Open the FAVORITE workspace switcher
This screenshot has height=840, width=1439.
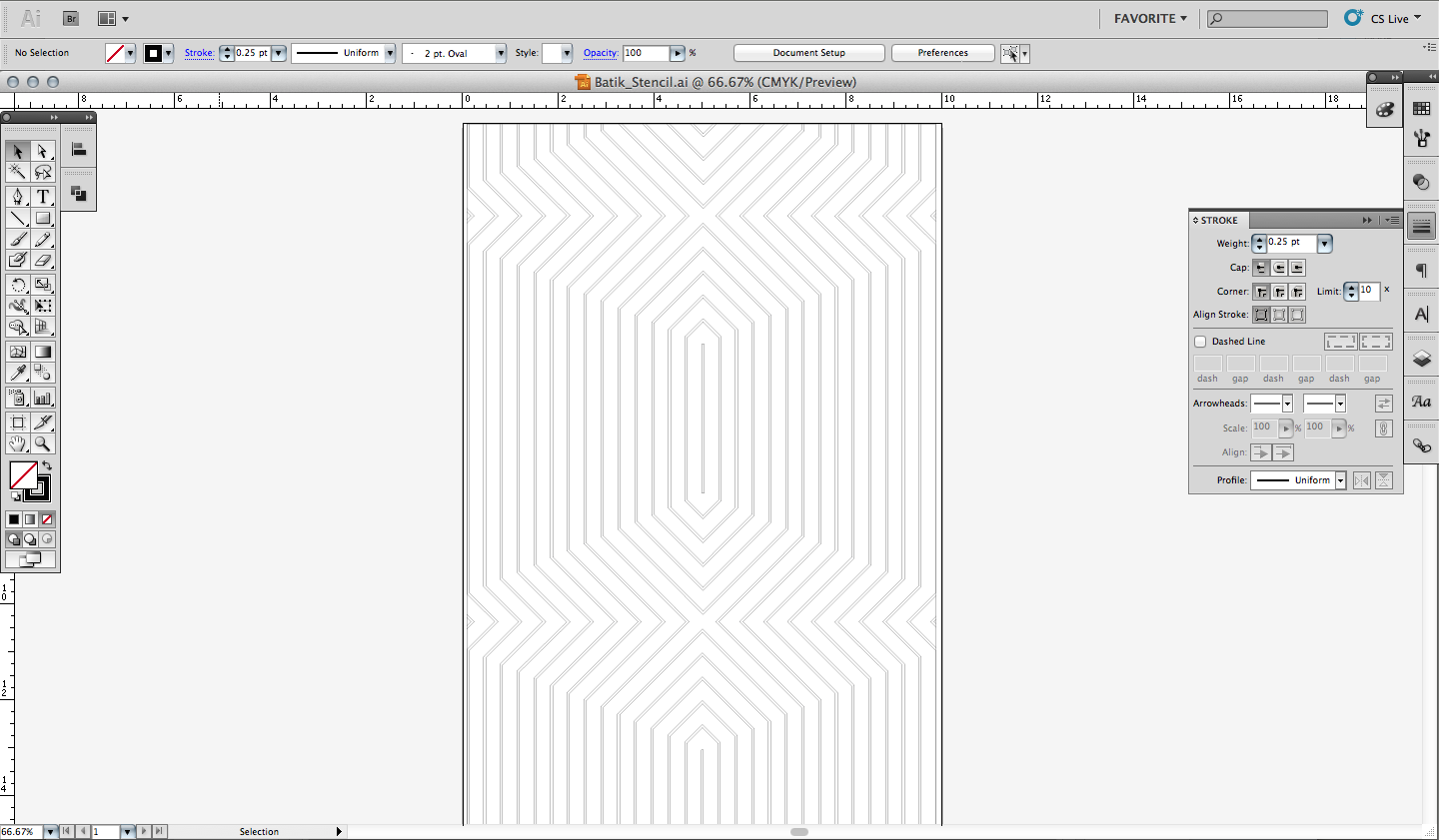(x=1150, y=18)
